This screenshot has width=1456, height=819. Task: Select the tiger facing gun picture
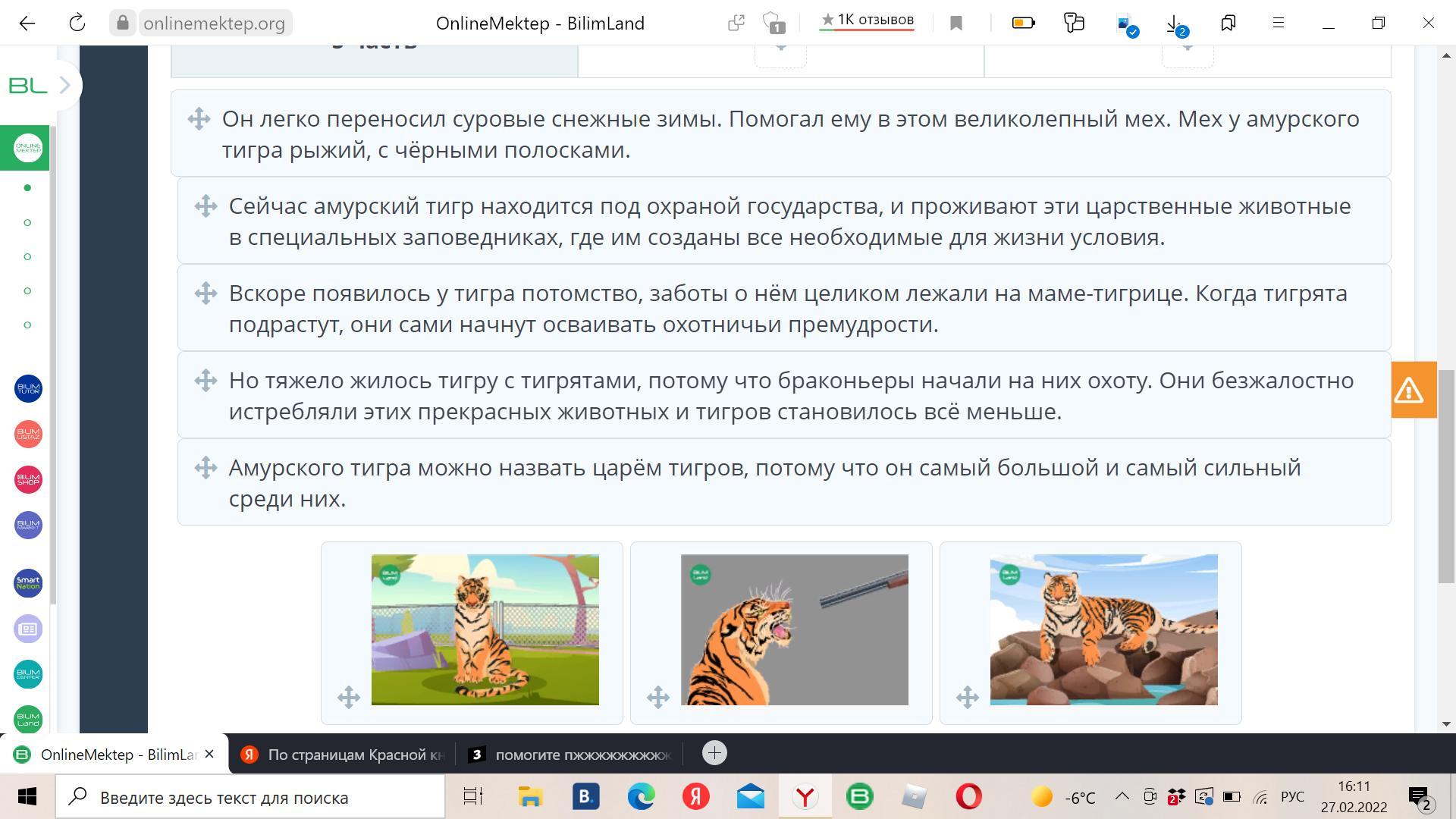click(794, 629)
